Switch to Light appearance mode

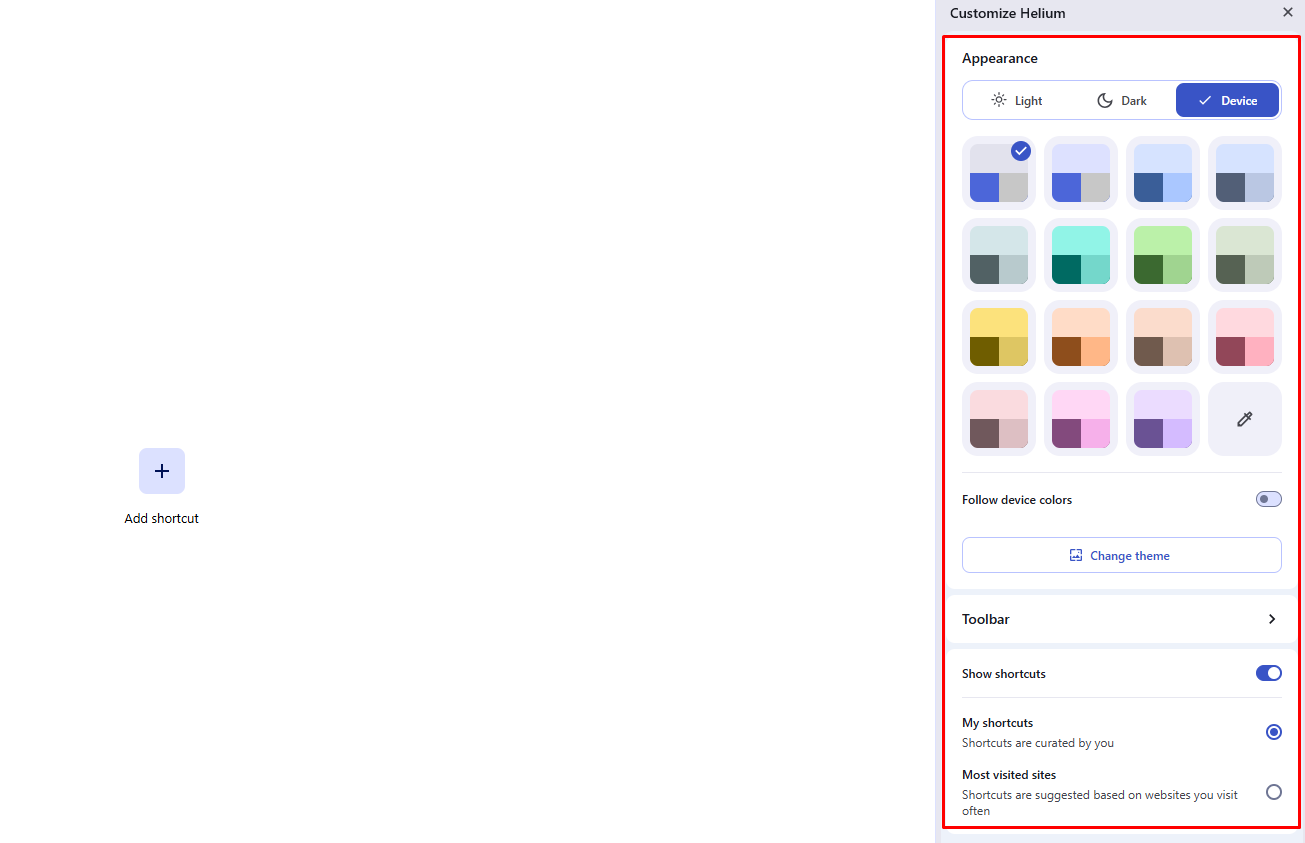pos(1017,100)
